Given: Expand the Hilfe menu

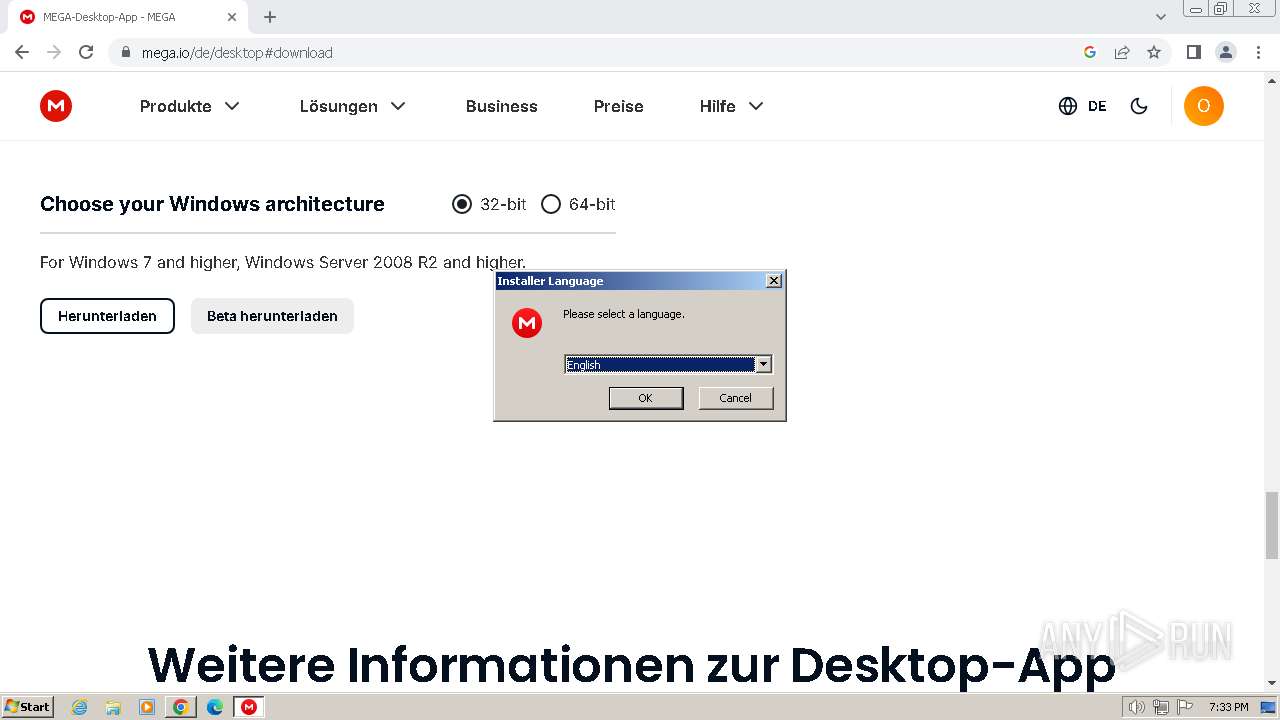Looking at the screenshot, I should pyautogui.click(x=731, y=106).
